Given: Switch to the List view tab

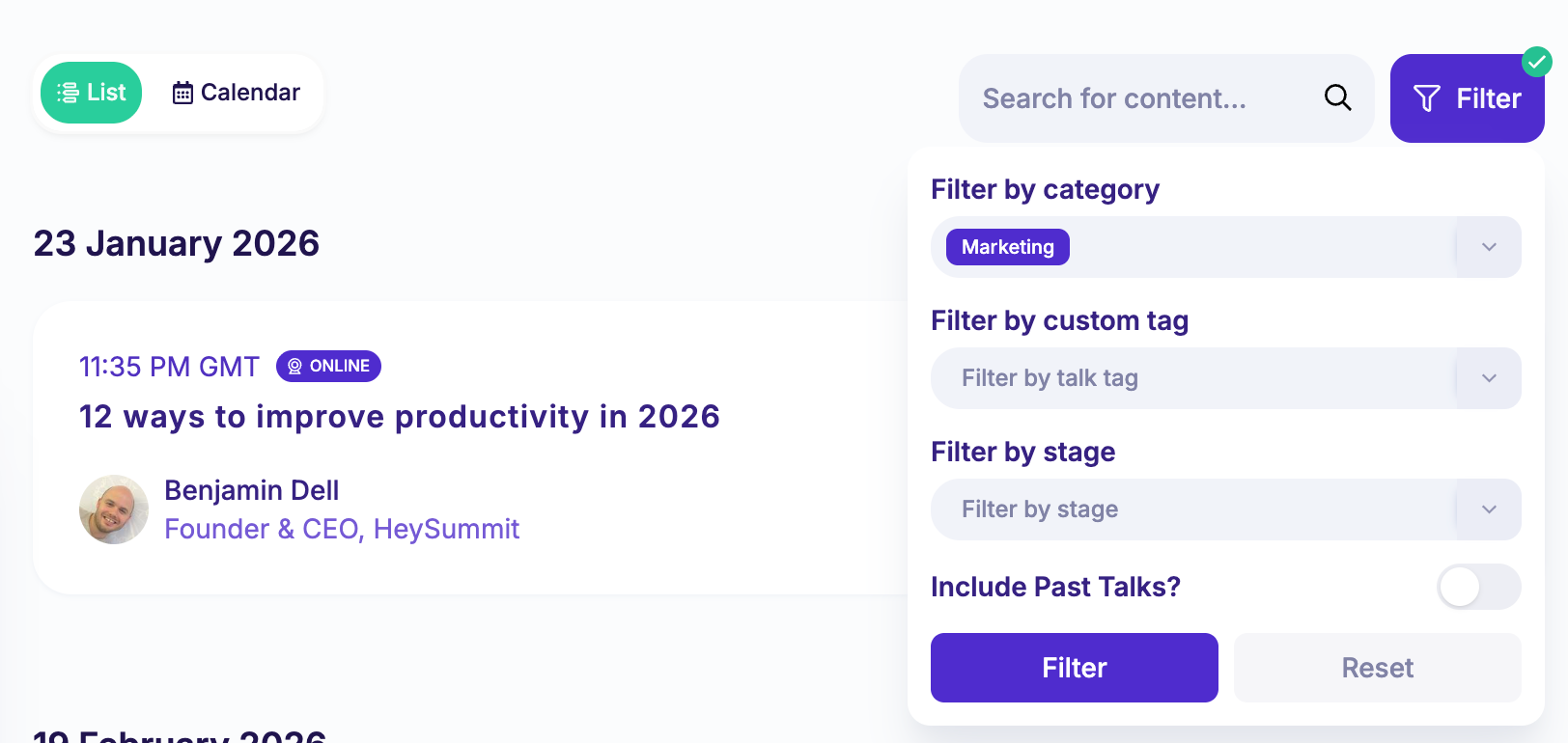Looking at the screenshot, I should [x=92, y=93].
